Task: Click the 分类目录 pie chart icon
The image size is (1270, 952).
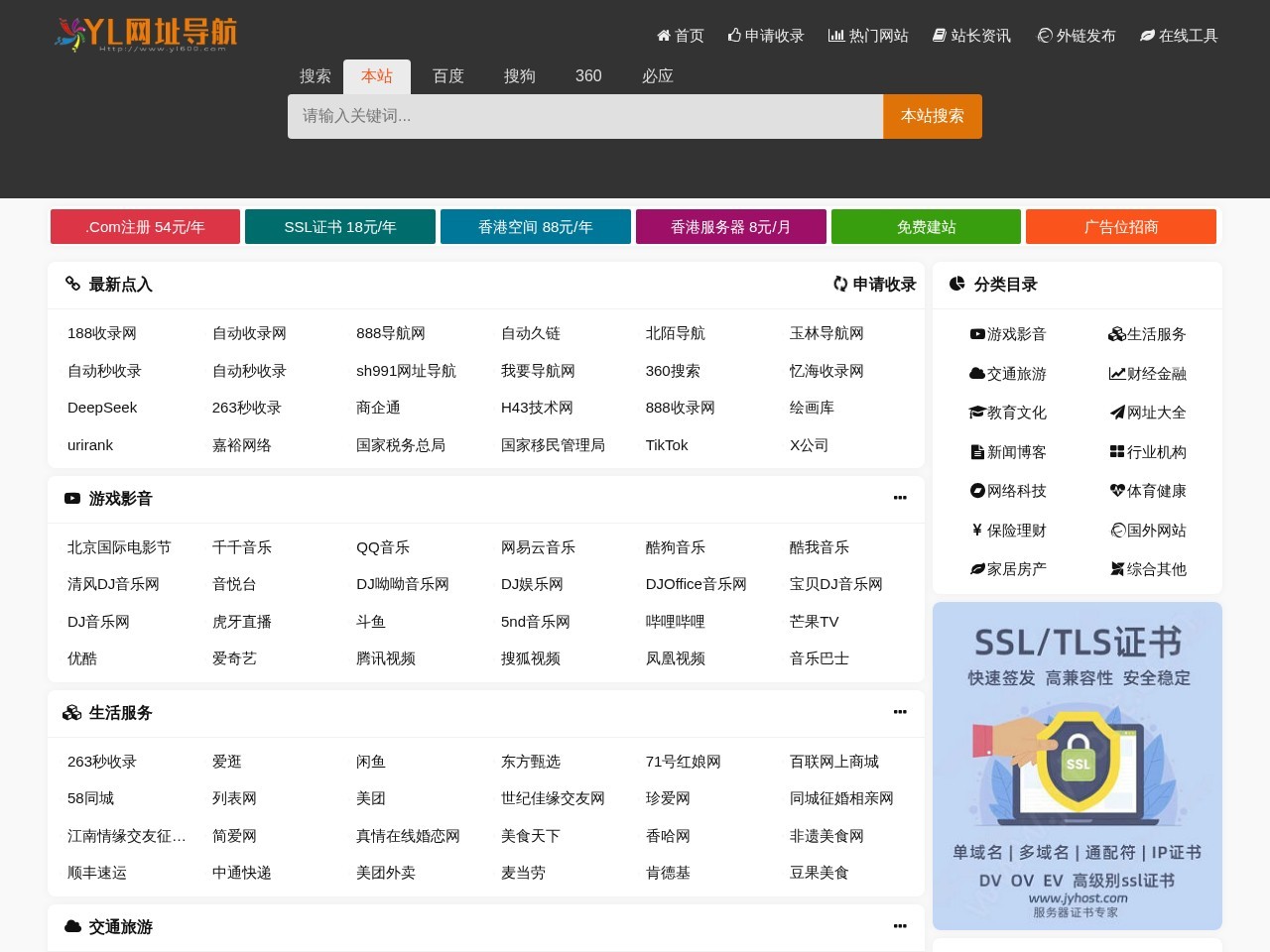Action: (x=955, y=284)
